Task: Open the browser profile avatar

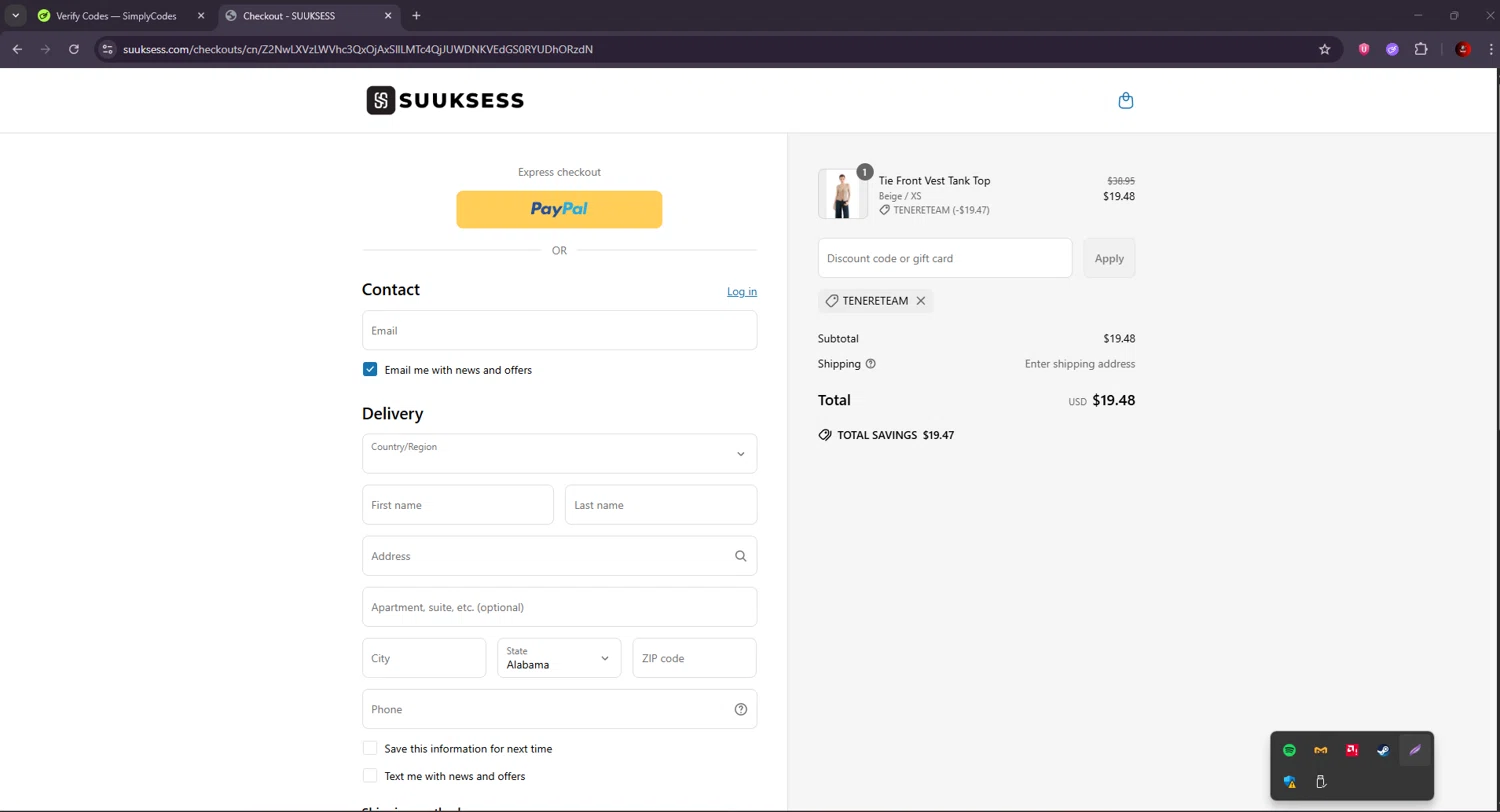Action: pos(1463,49)
